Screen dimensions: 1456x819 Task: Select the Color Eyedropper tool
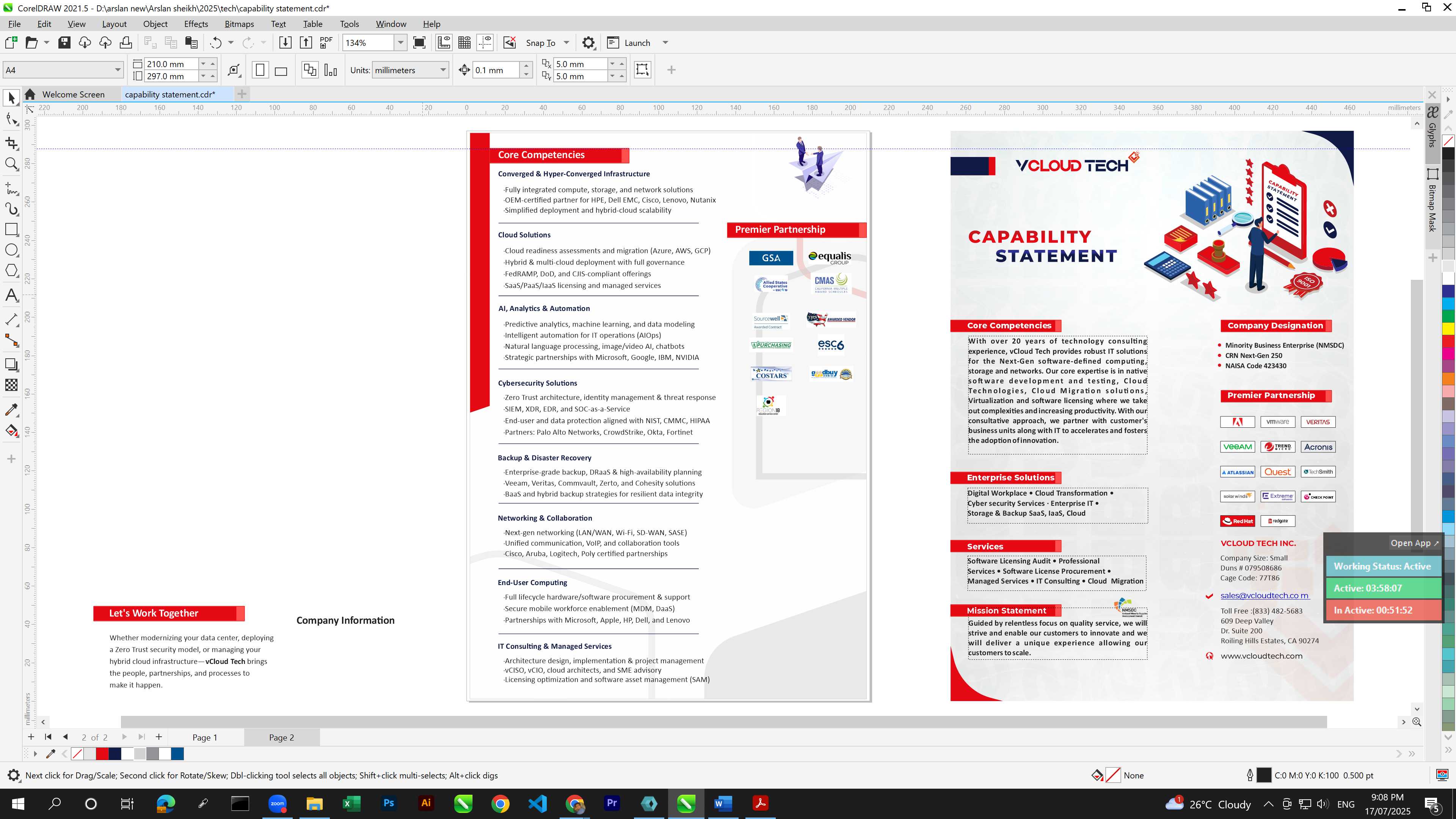point(11,410)
